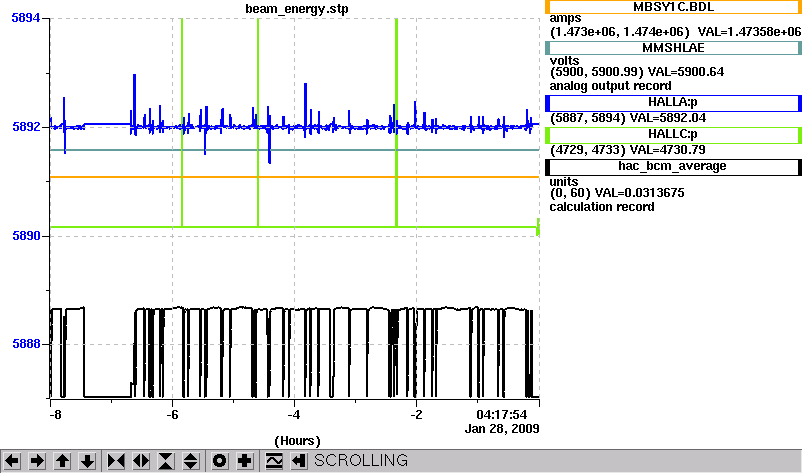Screen dimensions: 802x473
Task: Select the HALLC:p curve legend
Action: click(x=673, y=135)
